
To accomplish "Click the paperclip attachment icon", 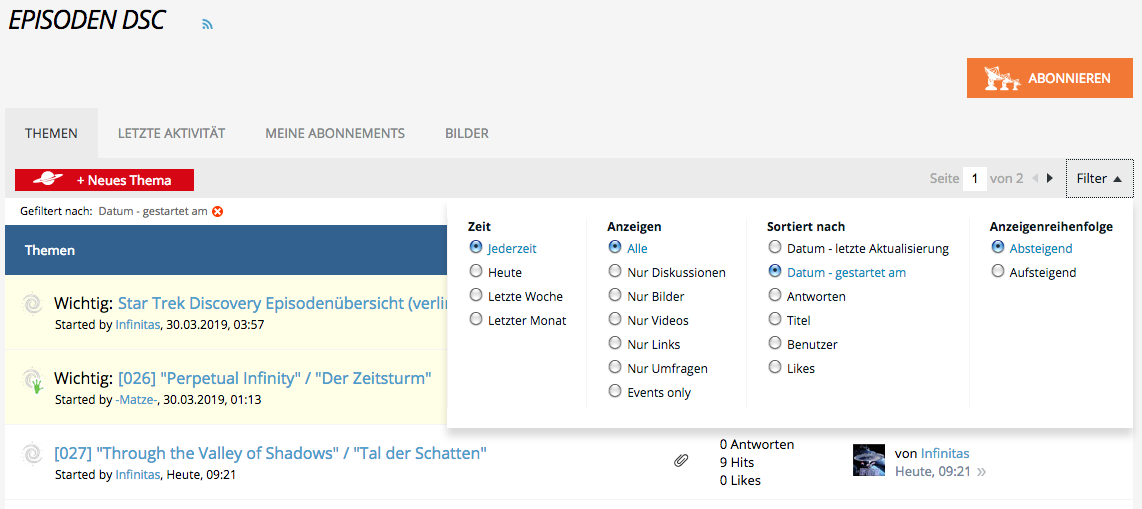I will point(681,460).
